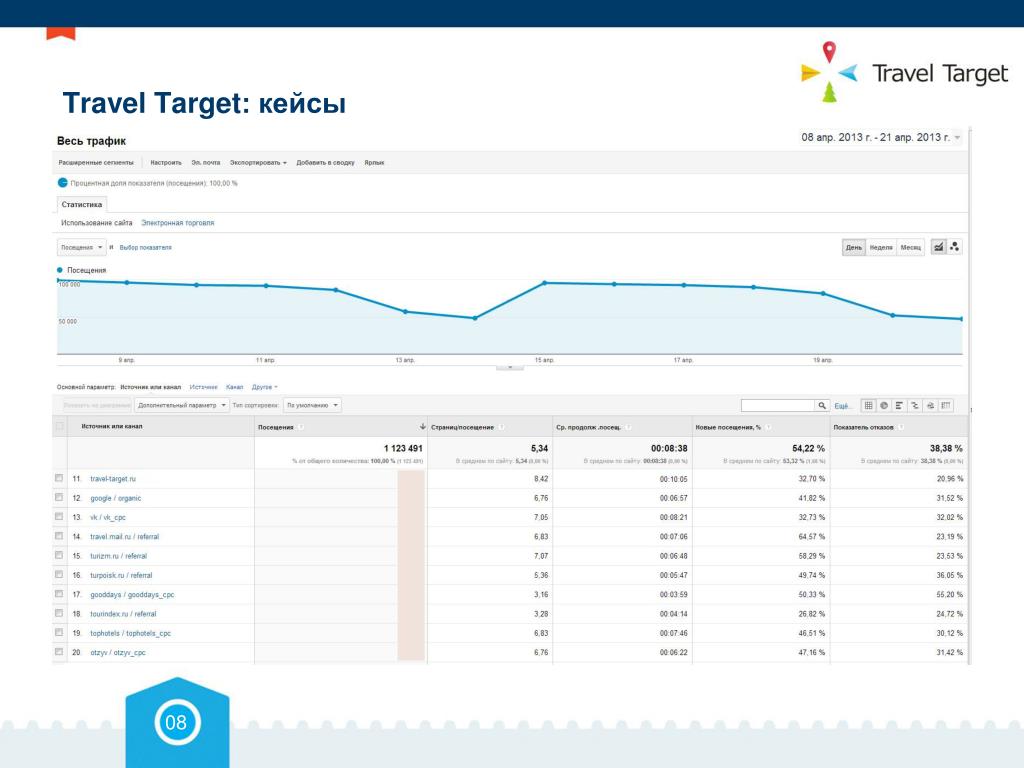
Task: Click Эл. почта toolbar button
Action: 206,163
